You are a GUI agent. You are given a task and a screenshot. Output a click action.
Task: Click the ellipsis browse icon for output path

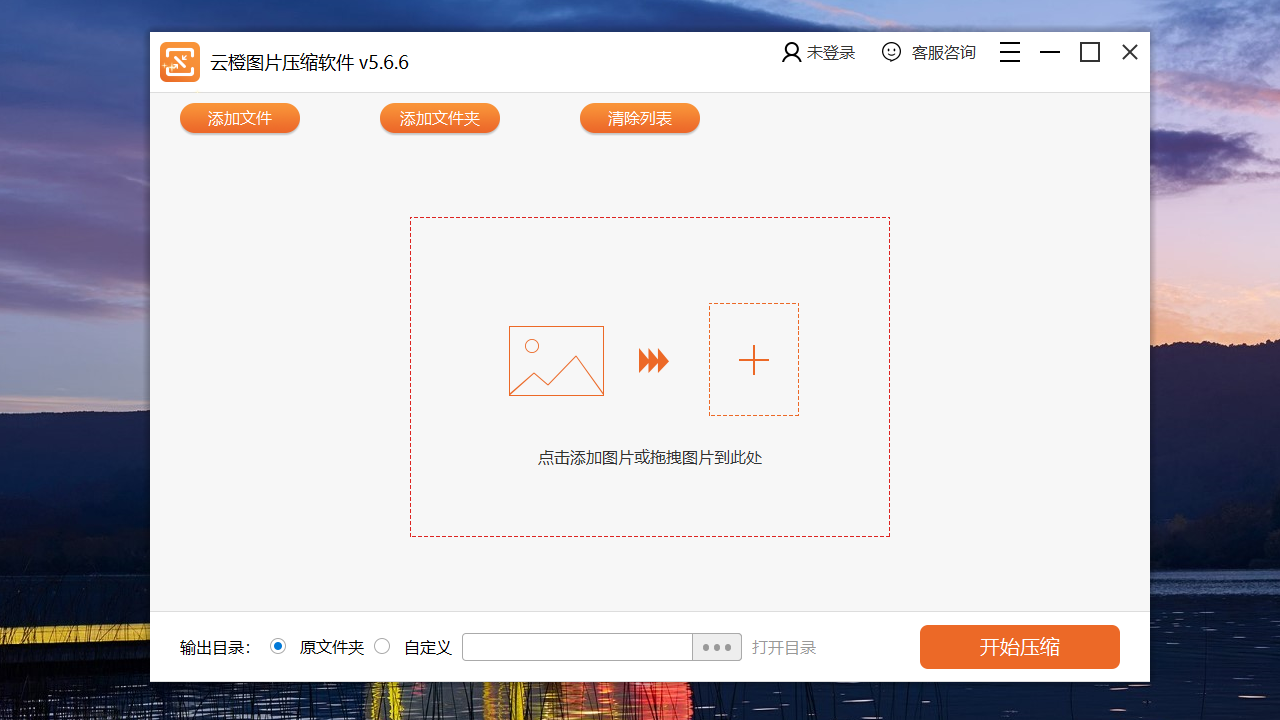click(x=716, y=647)
